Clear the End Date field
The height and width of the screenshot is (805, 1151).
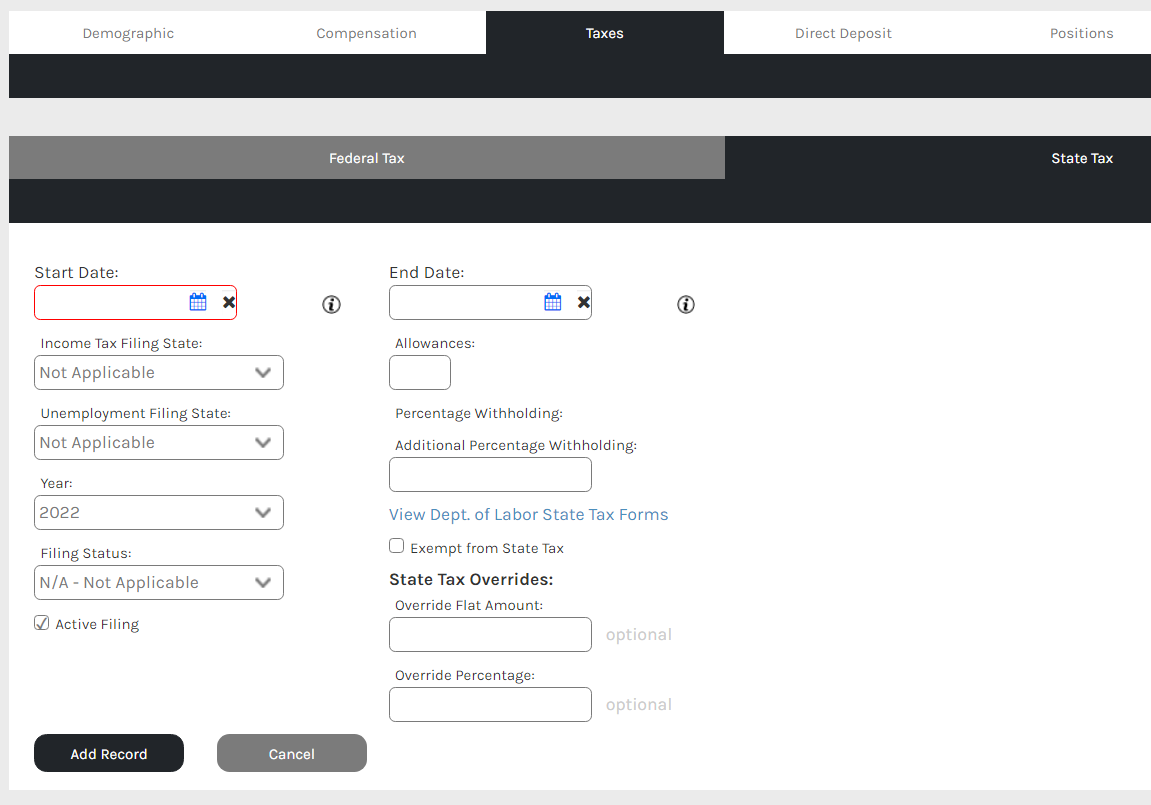click(584, 302)
